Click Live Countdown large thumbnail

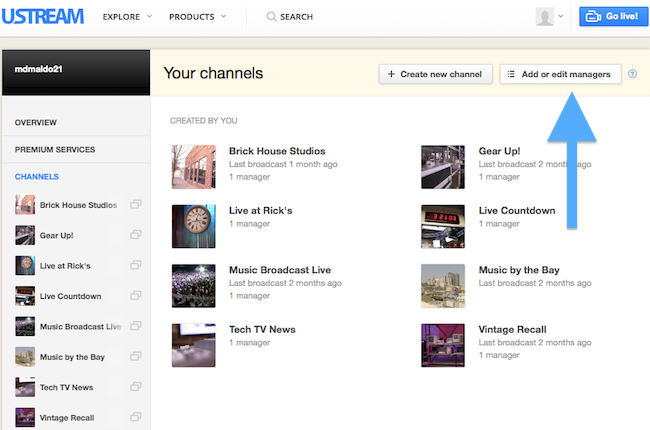pos(443,226)
